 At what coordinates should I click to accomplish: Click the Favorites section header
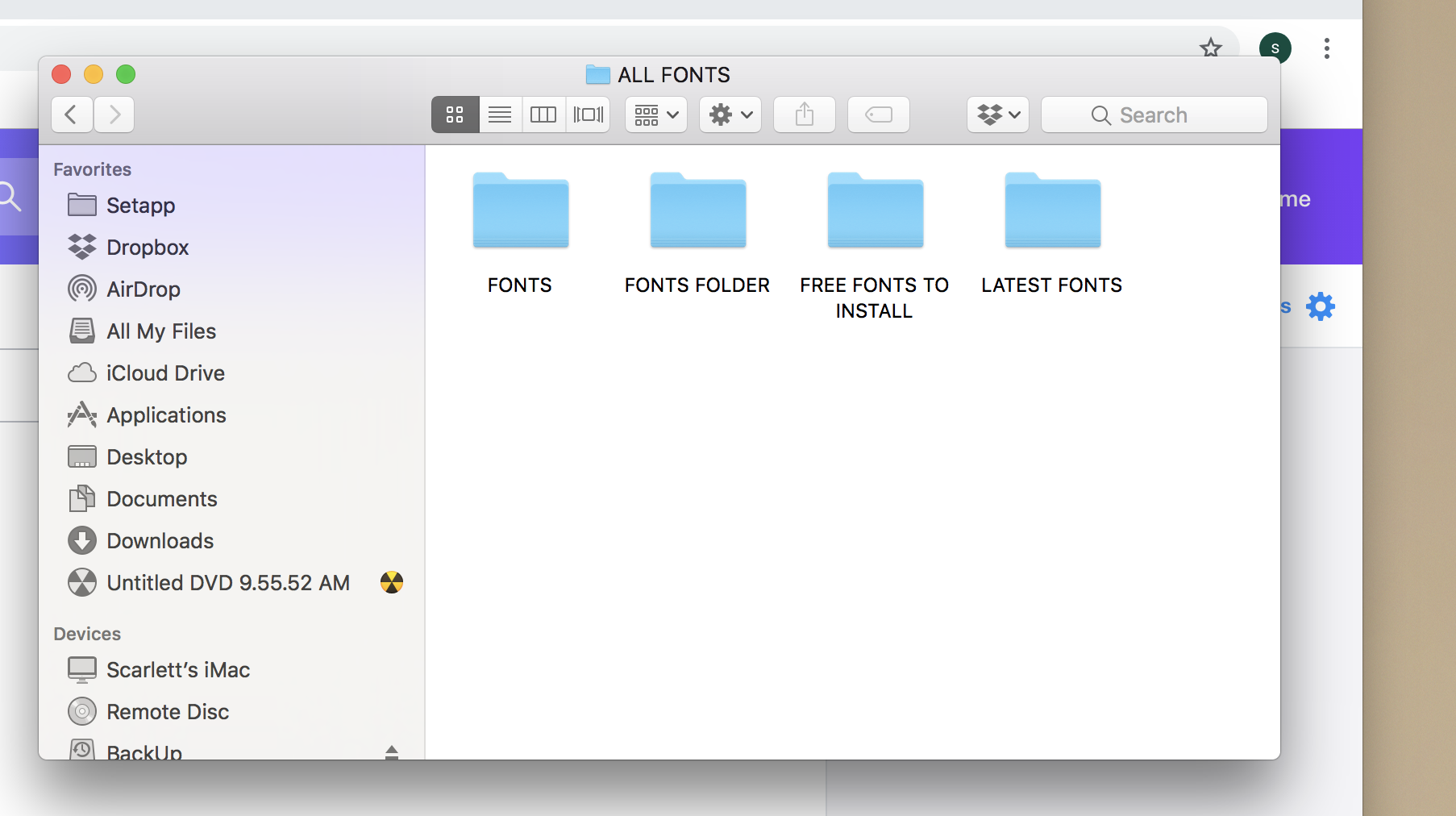(x=93, y=169)
